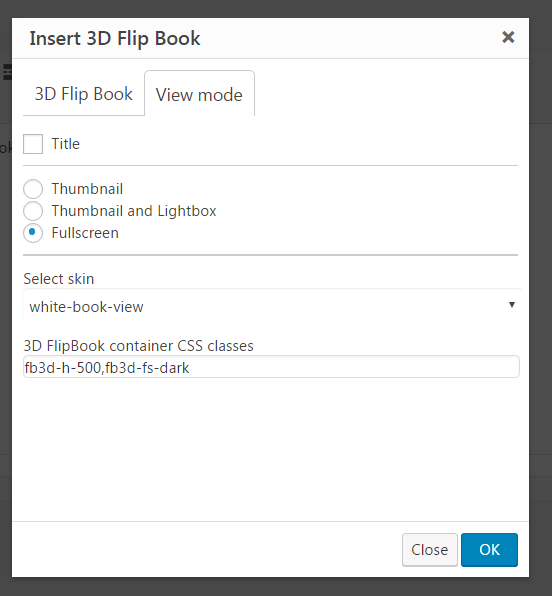Image resolution: width=552 pixels, height=596 pixels.
Task: Click the 3D FlipBook container CSS classes label
Action: [138, 346]
